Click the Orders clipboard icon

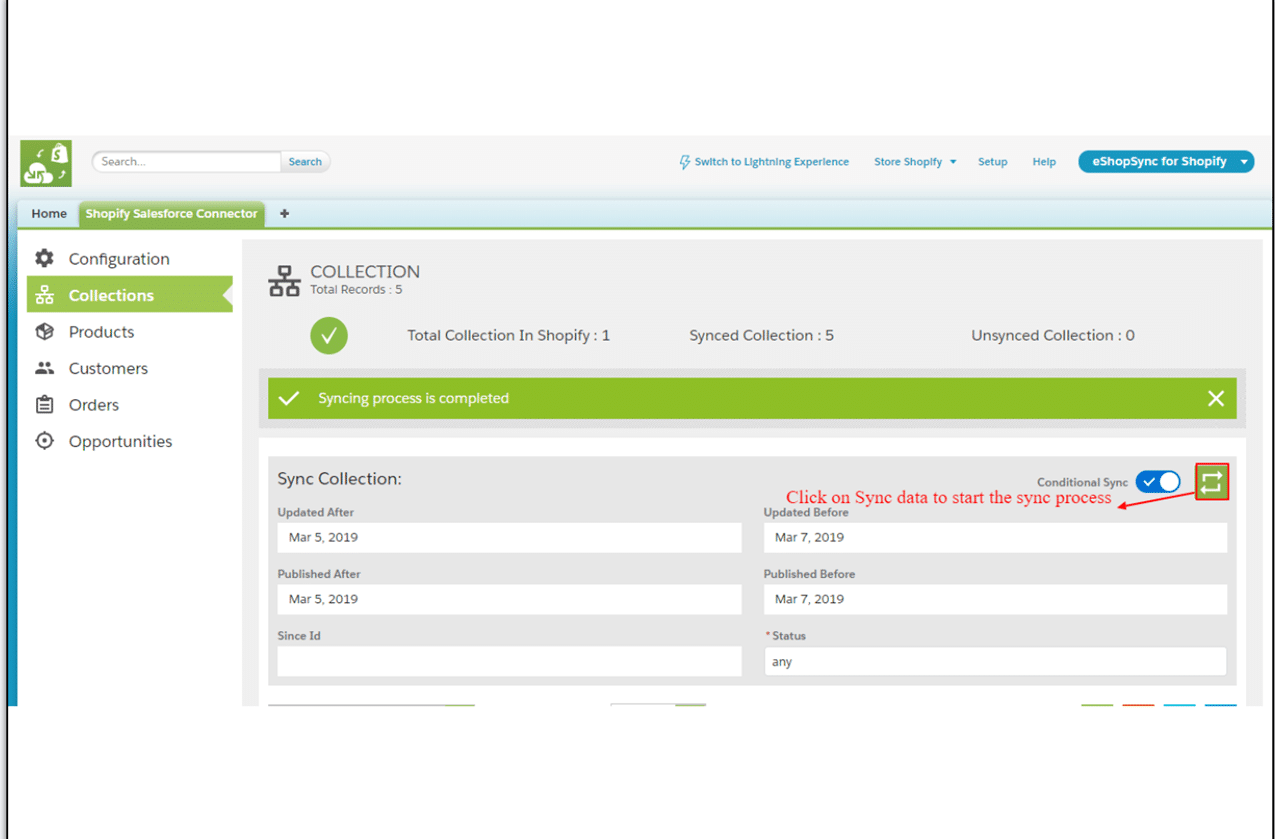pos(44,404)
